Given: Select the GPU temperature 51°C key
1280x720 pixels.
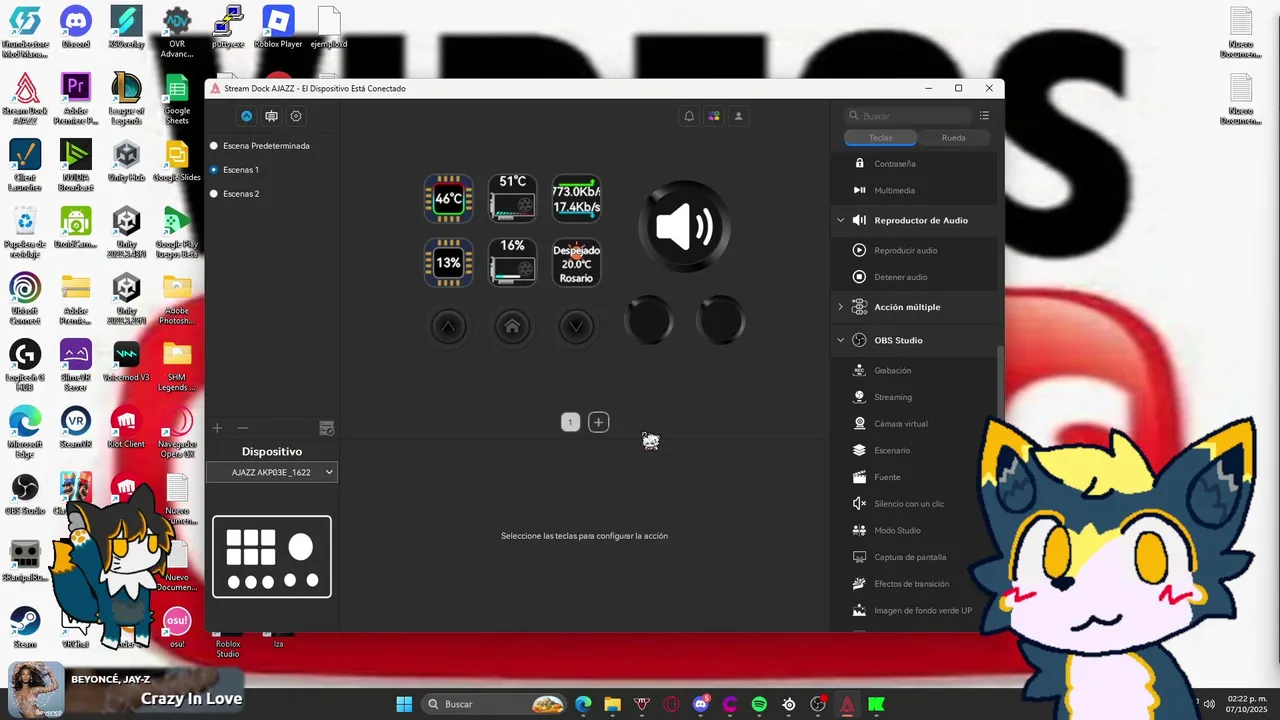Looking at the screenshot, I should (x=512, y=198).
